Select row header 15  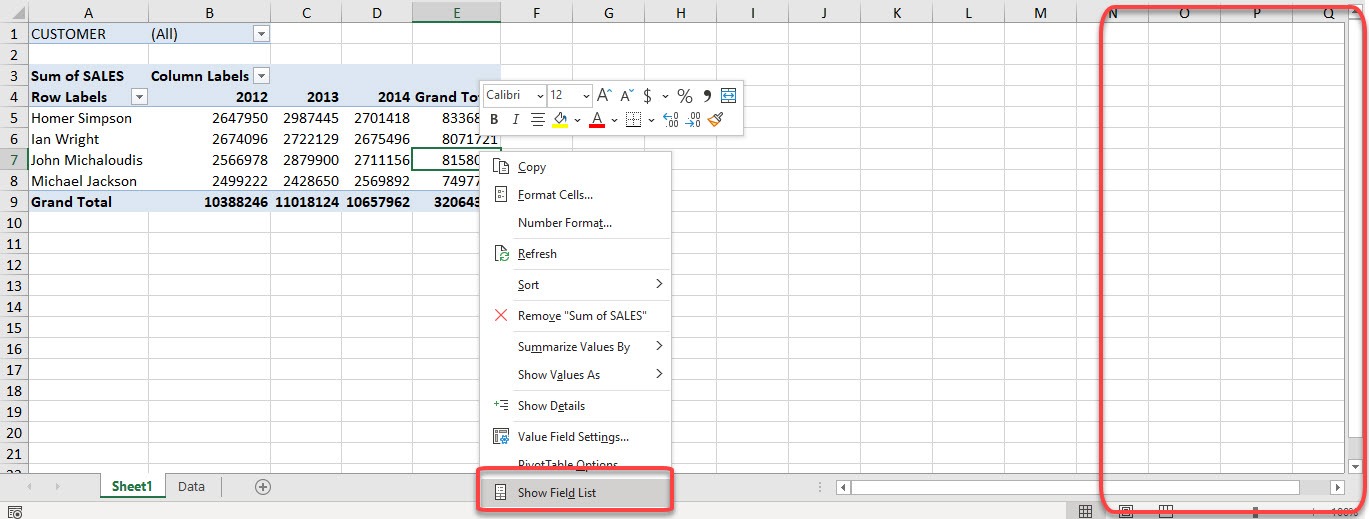pos(14,328)
